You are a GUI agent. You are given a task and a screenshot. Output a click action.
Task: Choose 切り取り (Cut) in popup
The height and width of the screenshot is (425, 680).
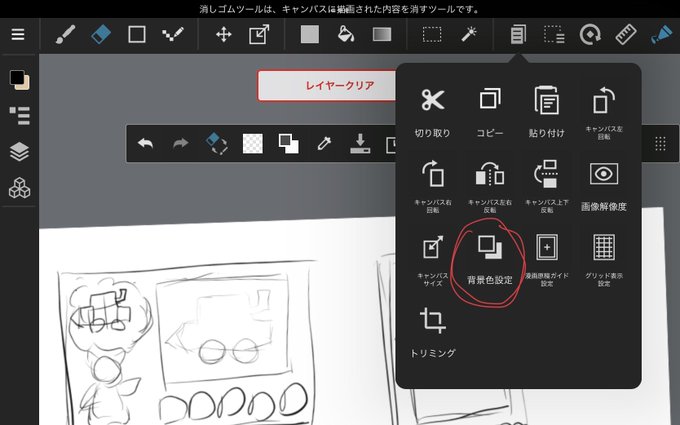(x=432, y=112)
